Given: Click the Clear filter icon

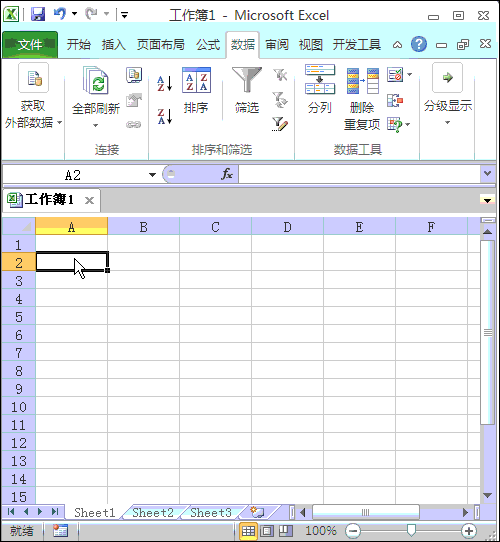Looking at the screenshot, I should (280, 75).
